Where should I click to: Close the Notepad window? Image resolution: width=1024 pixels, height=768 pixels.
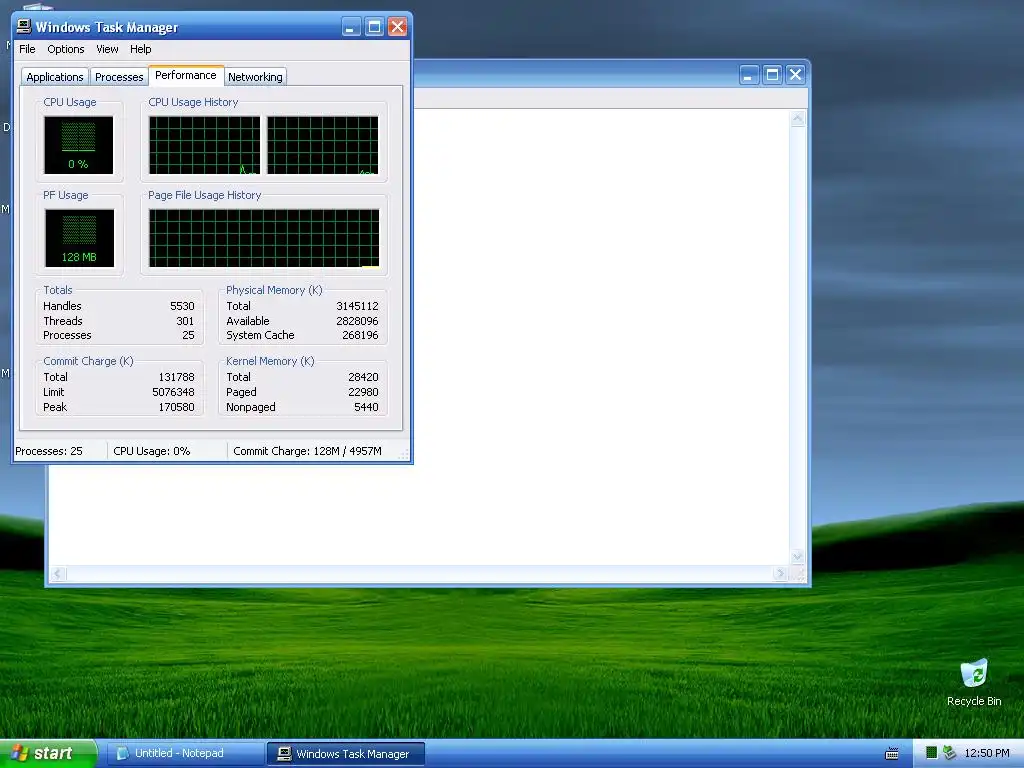tap(795, 74)
